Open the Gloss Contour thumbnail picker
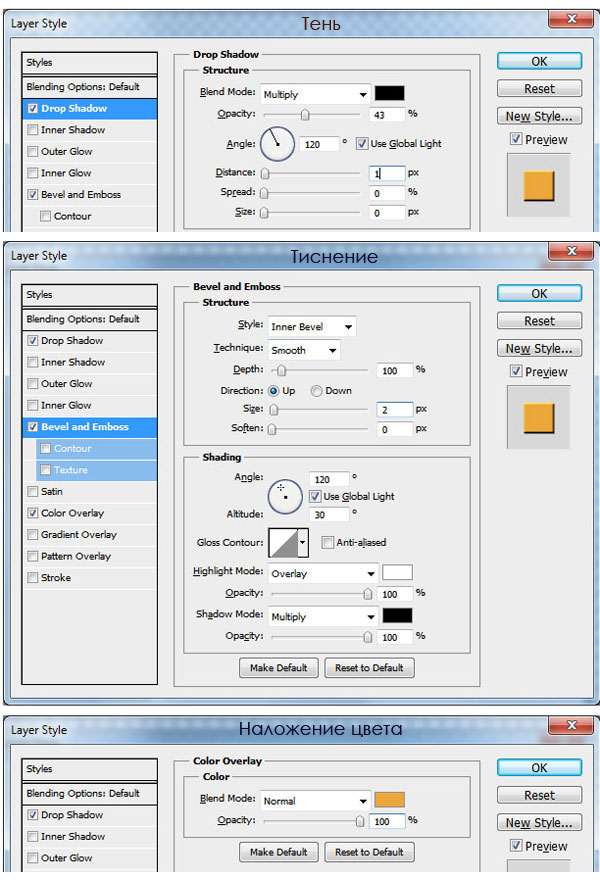 [x=283, y=543]
